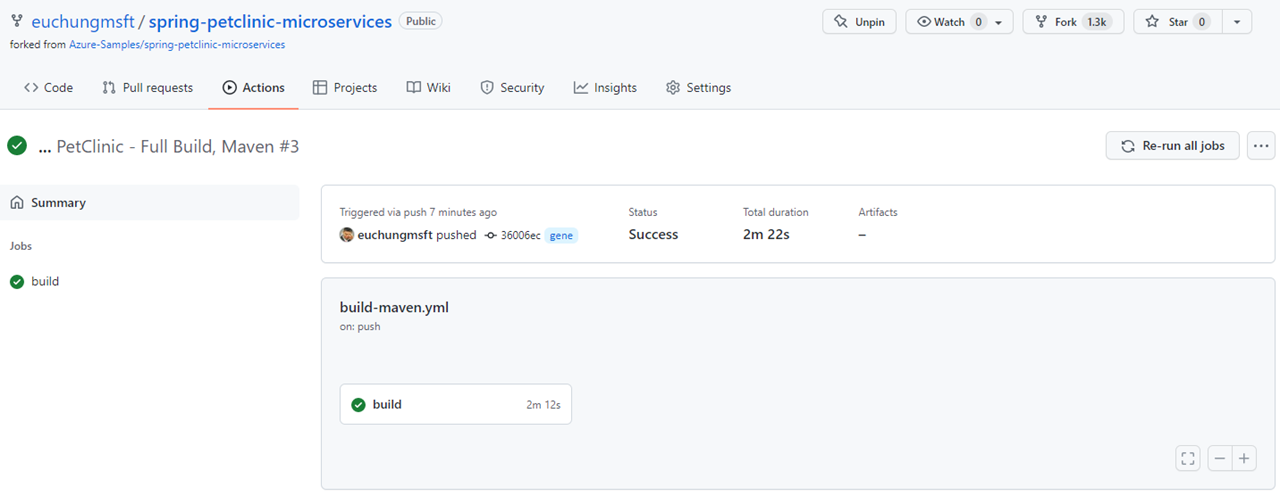The image size is (1280, 496).
Task: Open the spring-petclinic-microservices repository link
Action: tap(270, 22)
